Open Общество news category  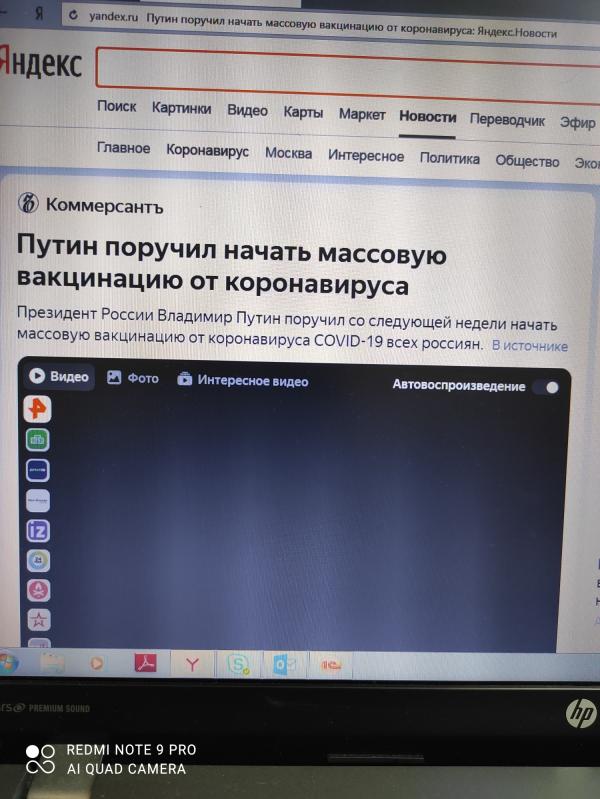click(x=527, y=161)
